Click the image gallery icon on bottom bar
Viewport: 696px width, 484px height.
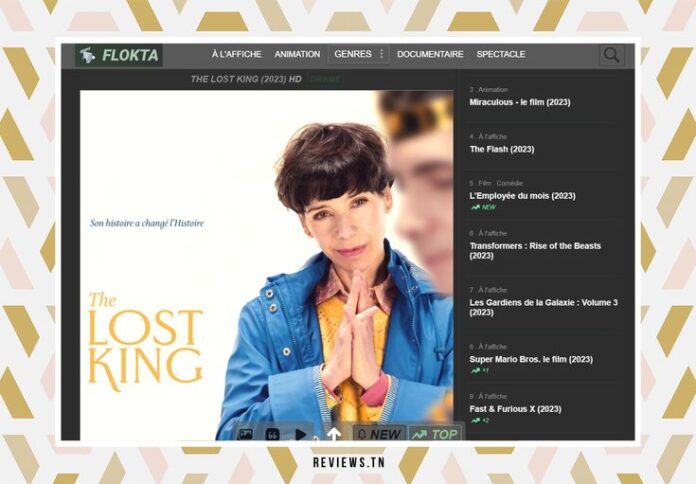(245, 434)
